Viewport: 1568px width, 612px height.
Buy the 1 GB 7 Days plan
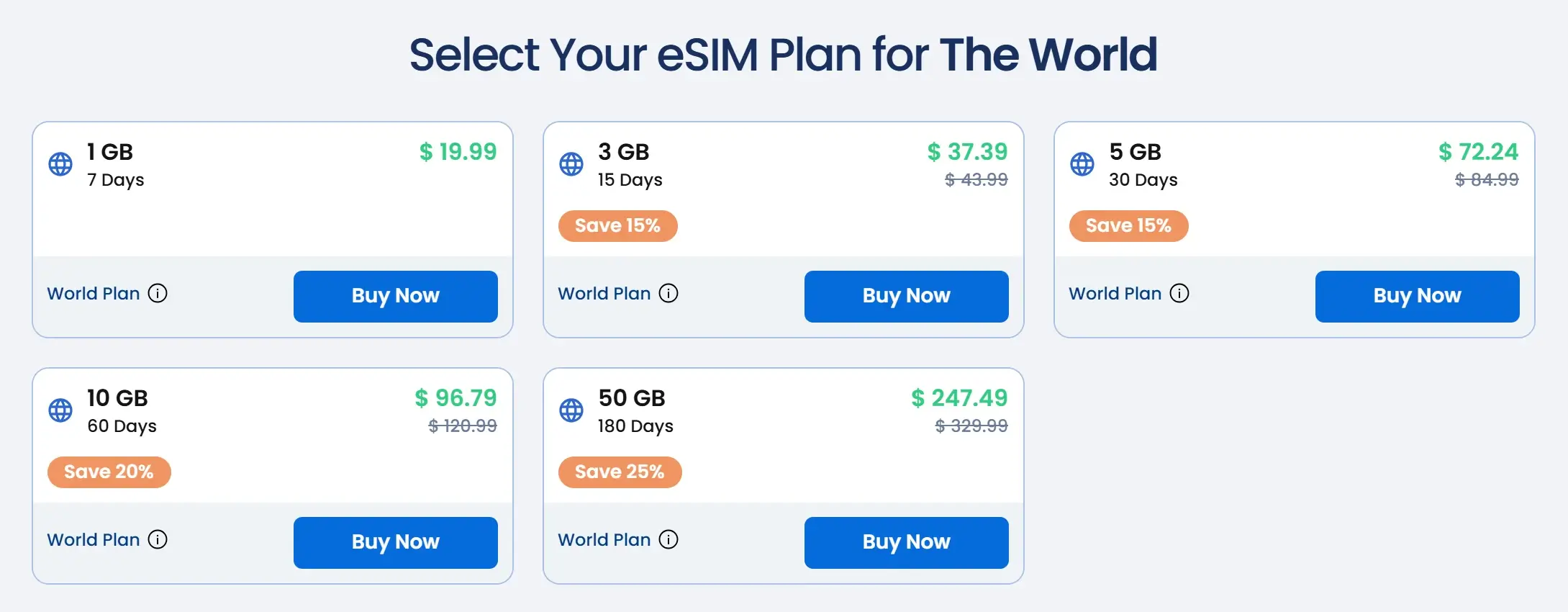395,296
